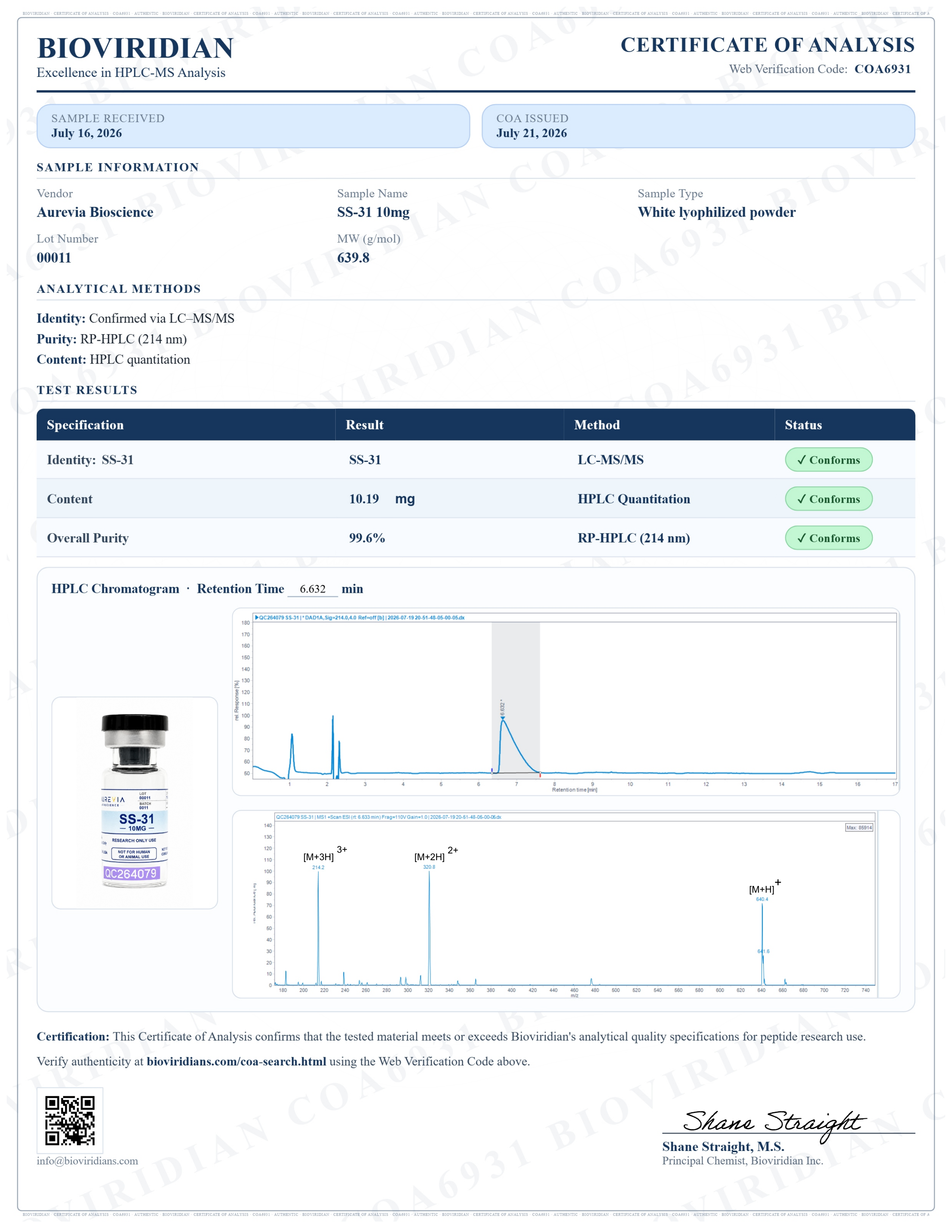Click the sample name SS-31 10mg

pos(373,212)
